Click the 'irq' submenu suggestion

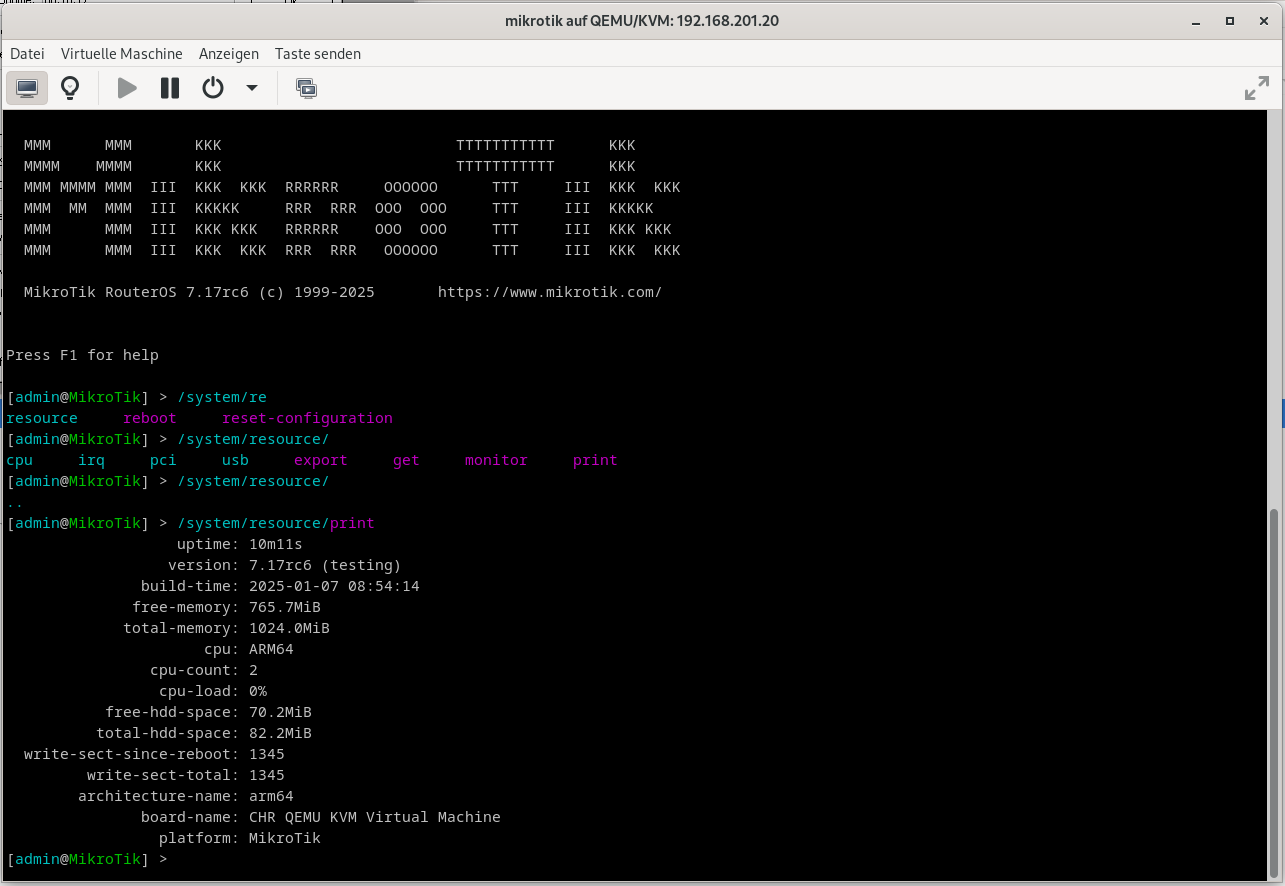click(91, 460)
